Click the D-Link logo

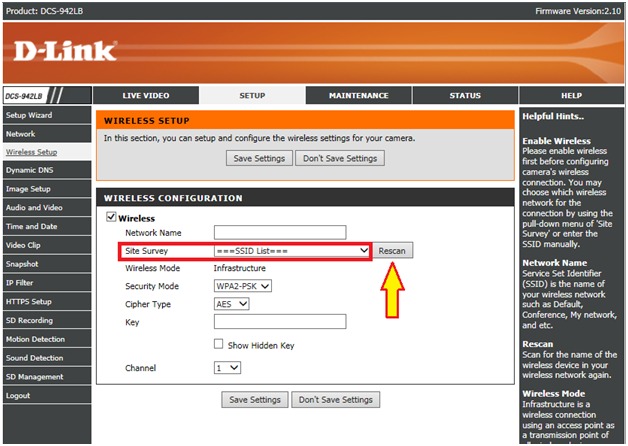coord(66,51)
